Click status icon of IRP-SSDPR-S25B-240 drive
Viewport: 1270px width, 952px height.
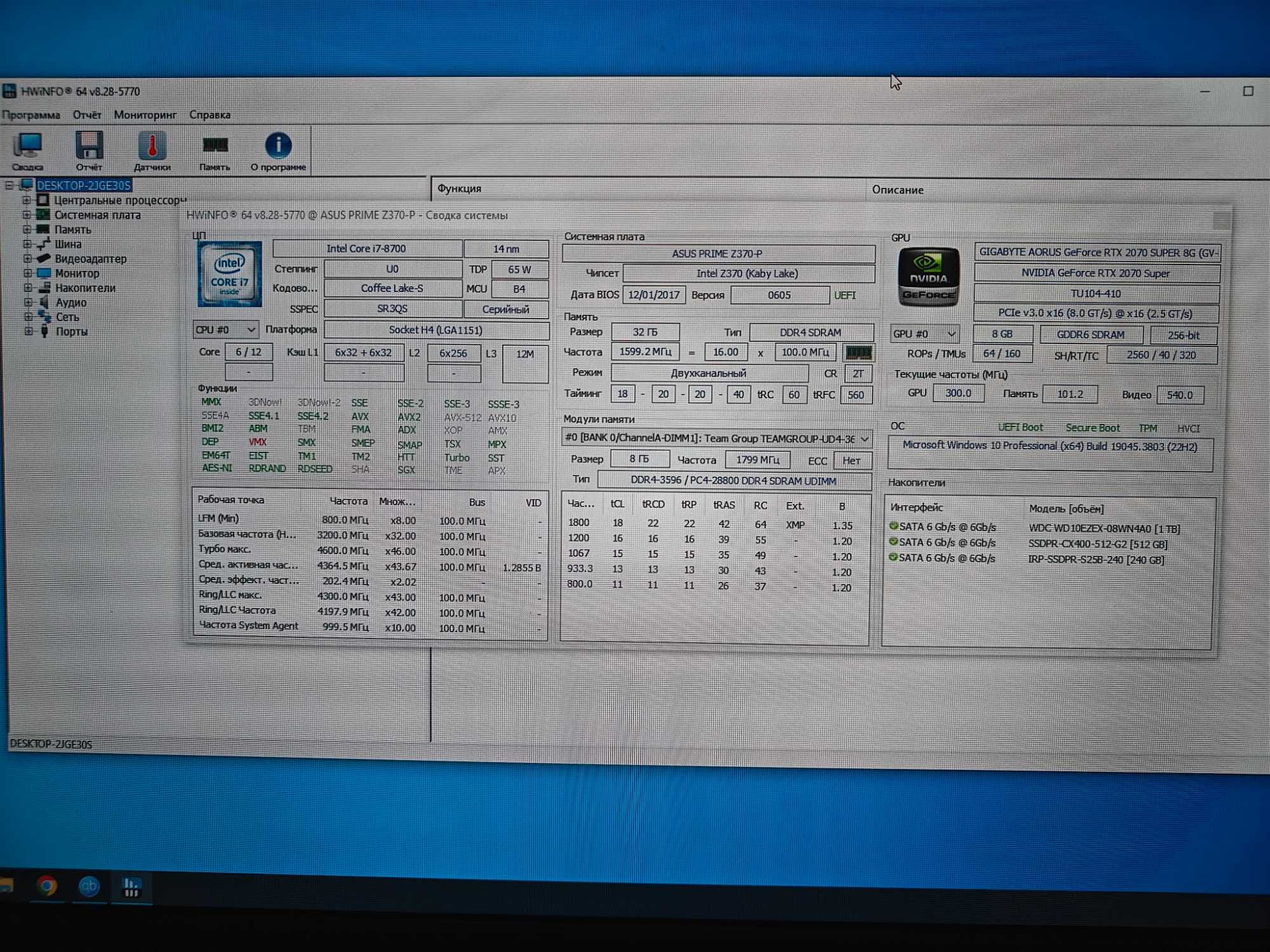click(x=893, y=557)
